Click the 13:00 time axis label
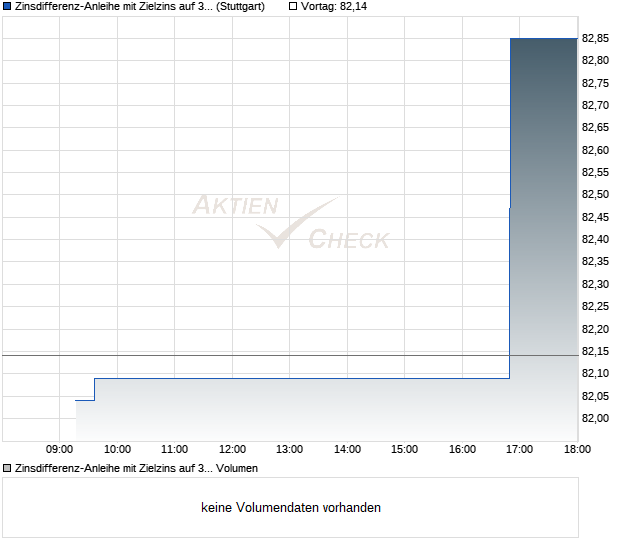 289,450
